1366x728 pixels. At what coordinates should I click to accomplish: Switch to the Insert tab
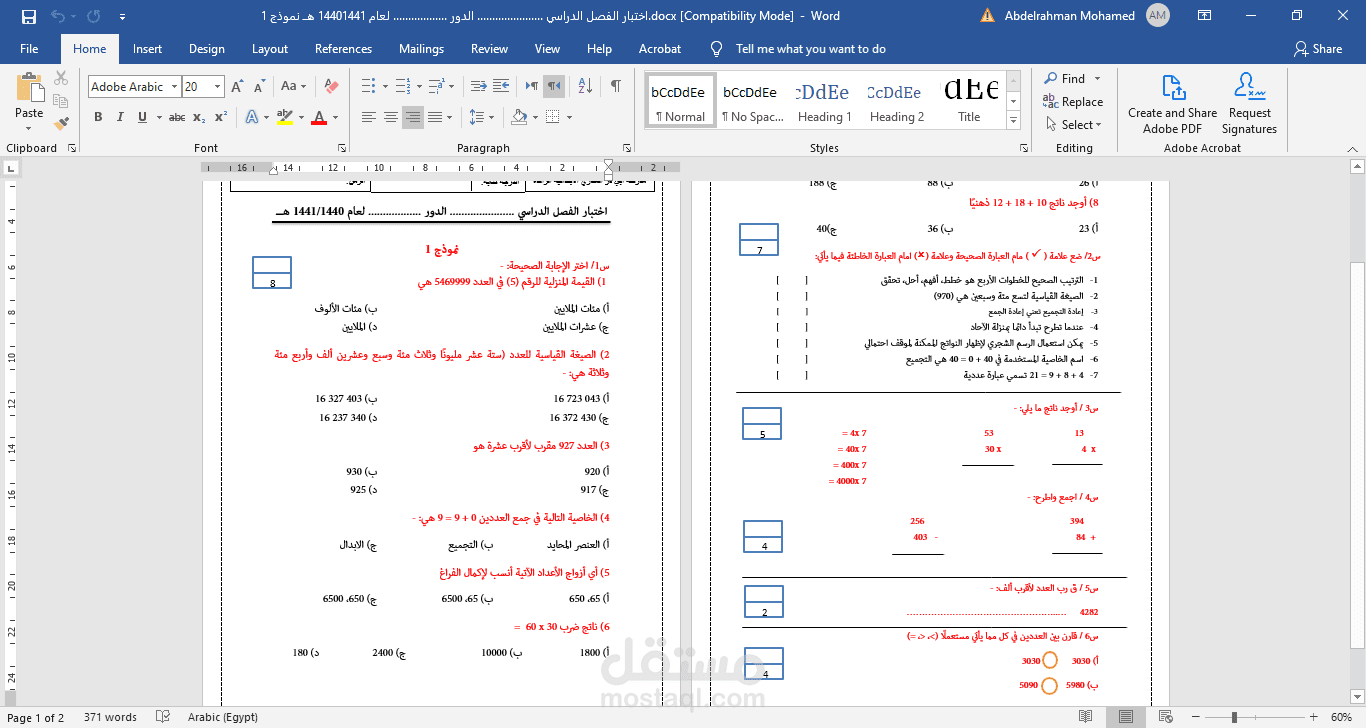click(x=147, y=48)
